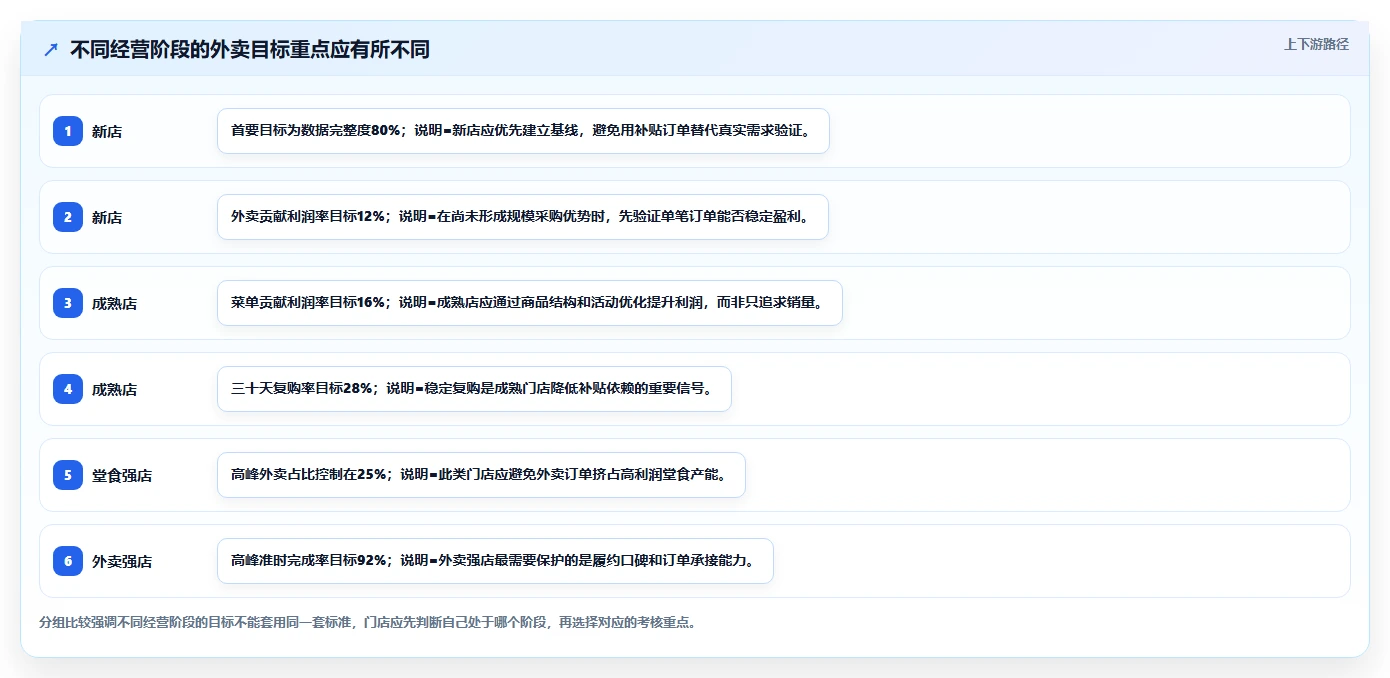Image resolution: width=1390 pixels, height=678 pixels.
Task: Select the number 4 badge
Action: (68, 389)
